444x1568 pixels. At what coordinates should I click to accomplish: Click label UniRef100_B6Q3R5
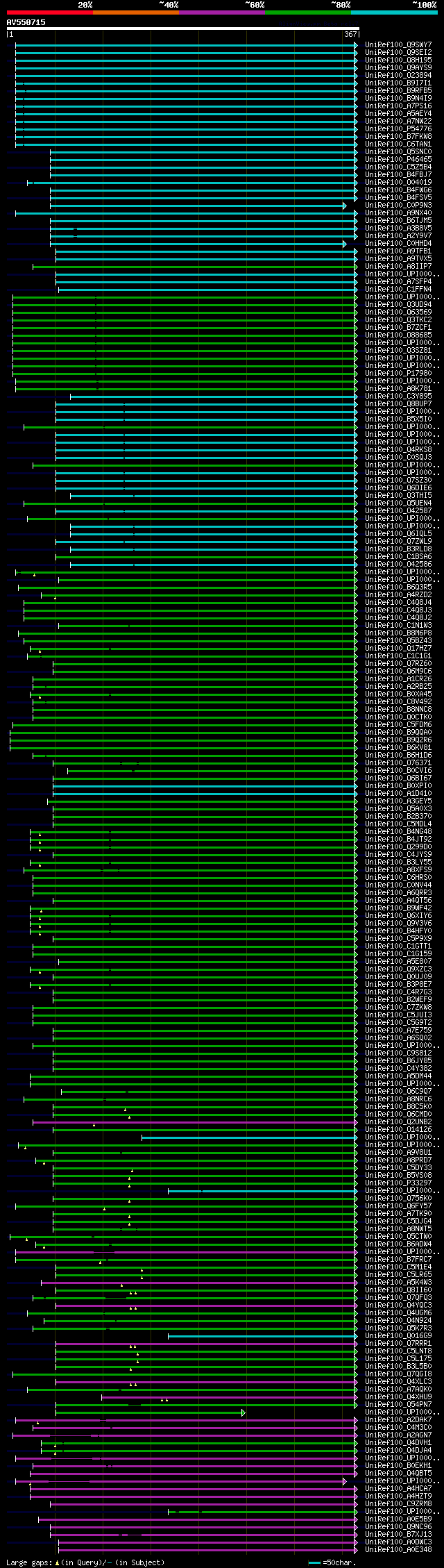[x=398, y=587]
